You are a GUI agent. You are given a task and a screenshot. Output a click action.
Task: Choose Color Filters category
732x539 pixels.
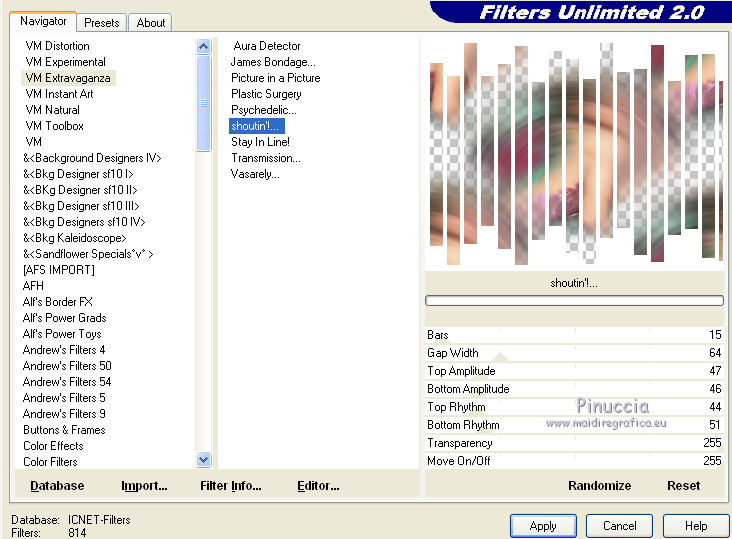pyautogui.click(x=50, y=462)
